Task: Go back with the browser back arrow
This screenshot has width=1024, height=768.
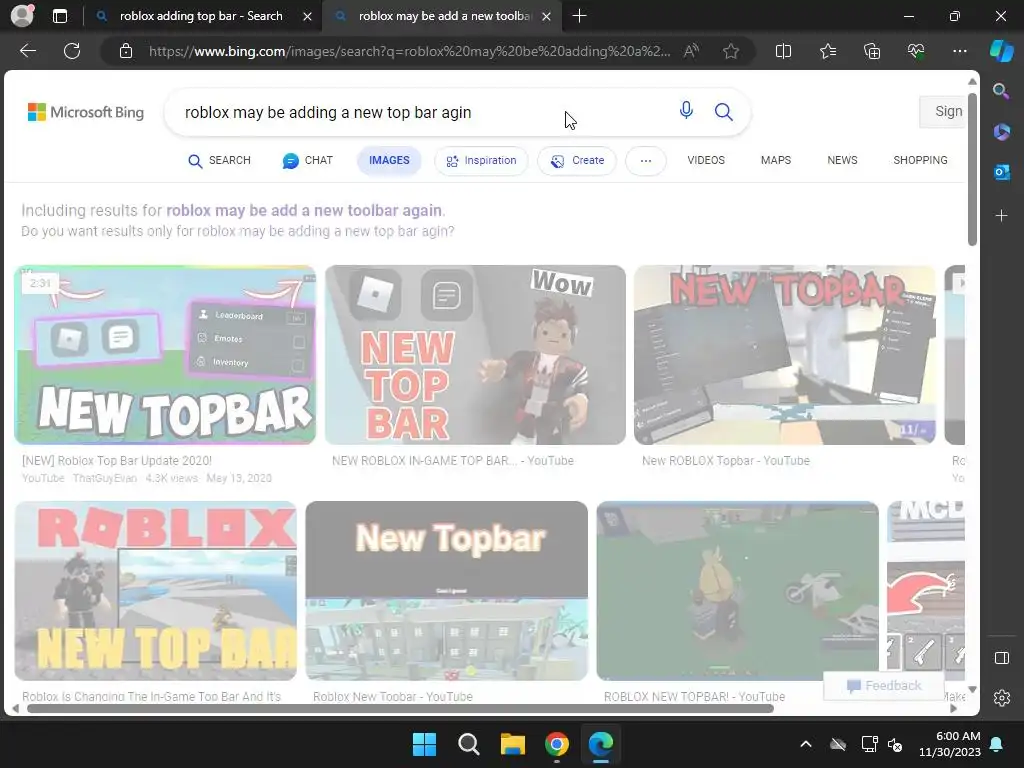Action: (28, 51)
